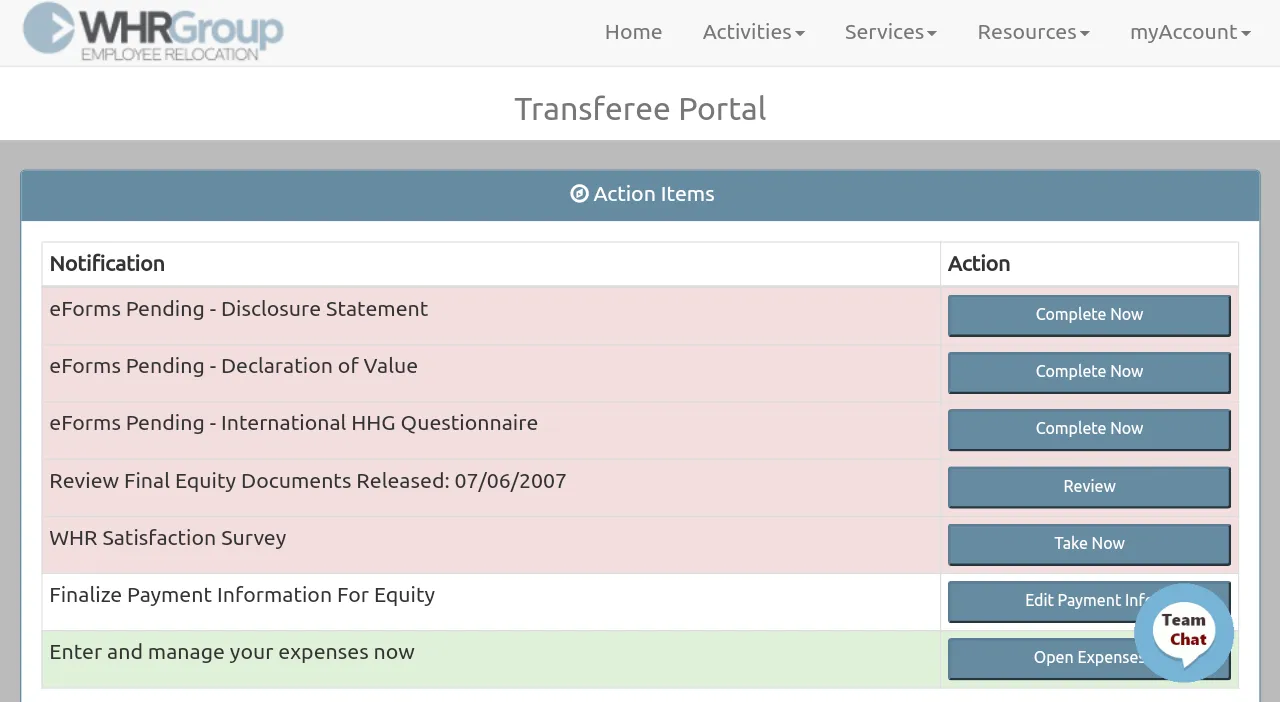Expand the Resources dropdown menu
1280x702 pixels.
point(1033,32)
